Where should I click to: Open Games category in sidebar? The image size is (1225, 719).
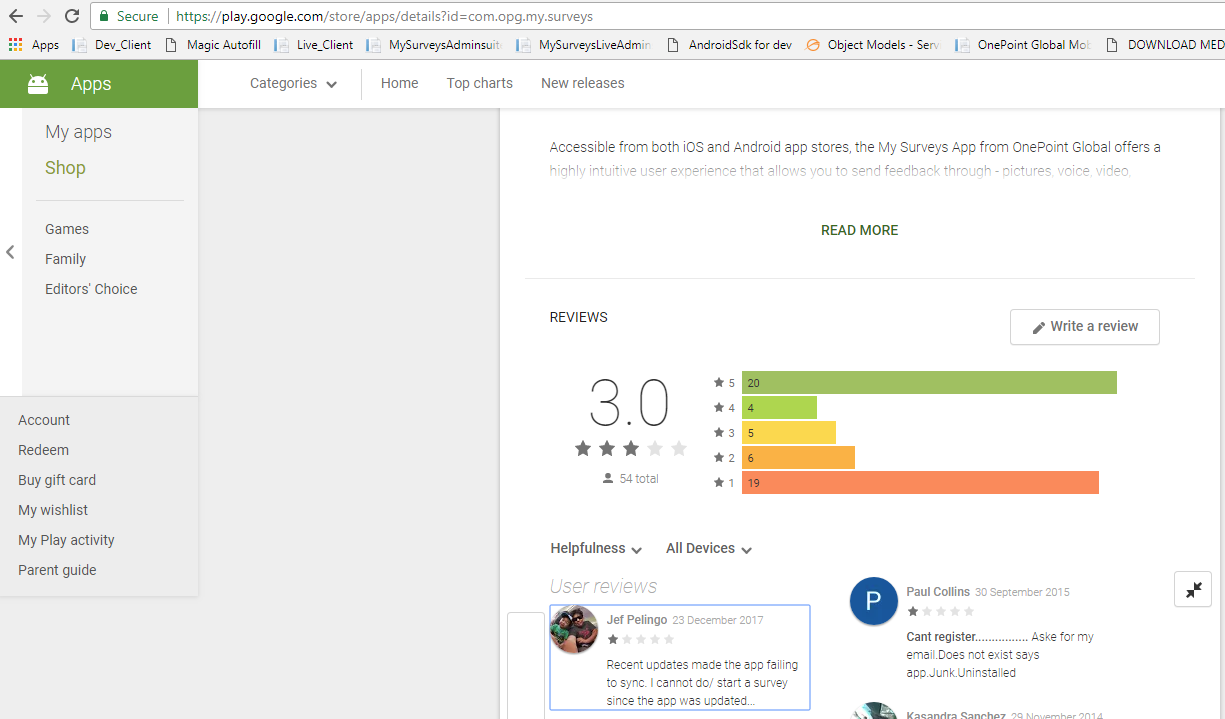click(x=67, y=229)
